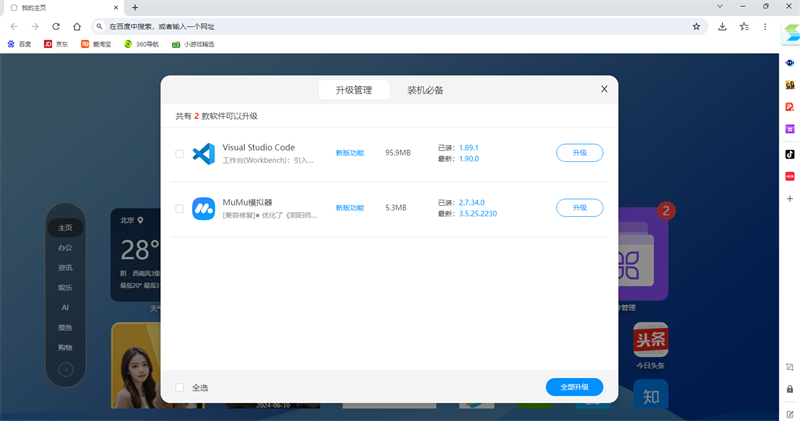
Task: Open the purple software manager tile
Action: [x=643, y=254]
